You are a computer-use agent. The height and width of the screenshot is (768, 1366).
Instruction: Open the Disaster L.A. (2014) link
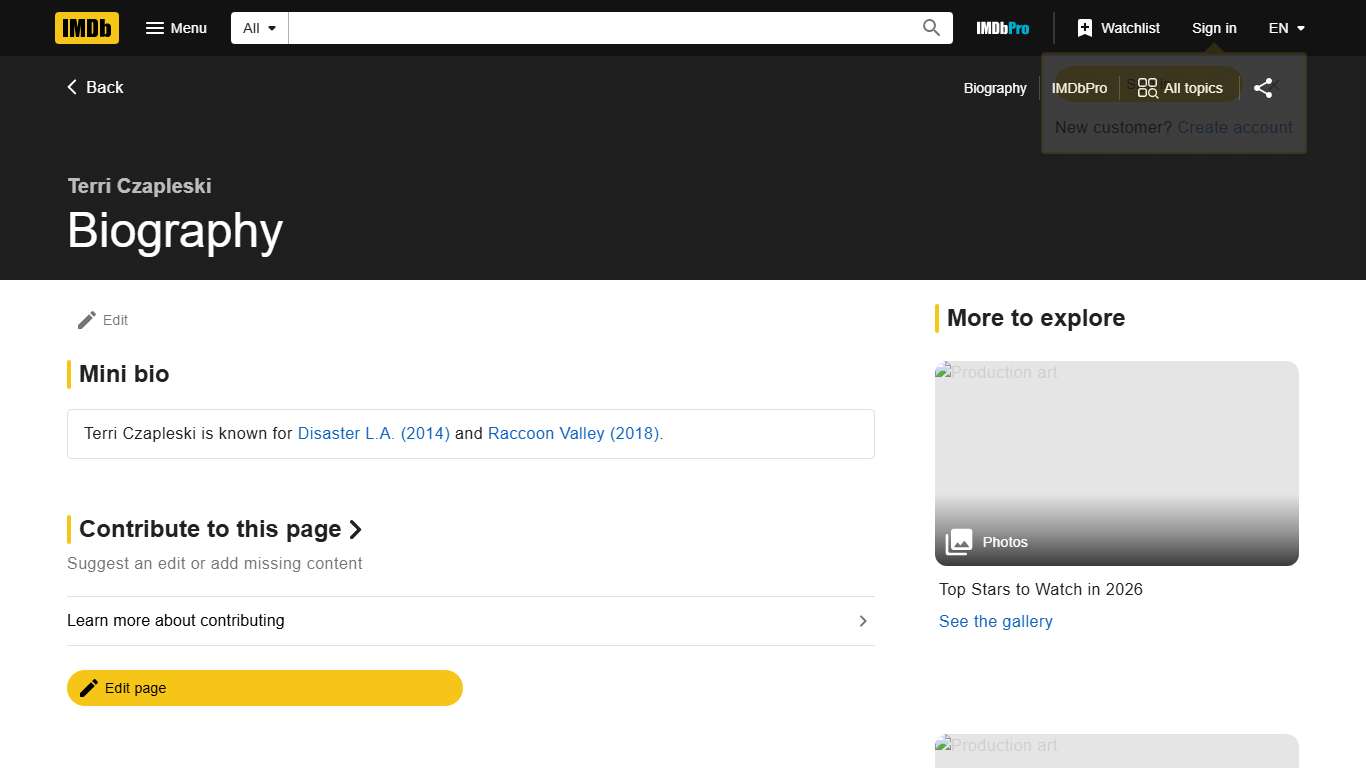[373, 433]
